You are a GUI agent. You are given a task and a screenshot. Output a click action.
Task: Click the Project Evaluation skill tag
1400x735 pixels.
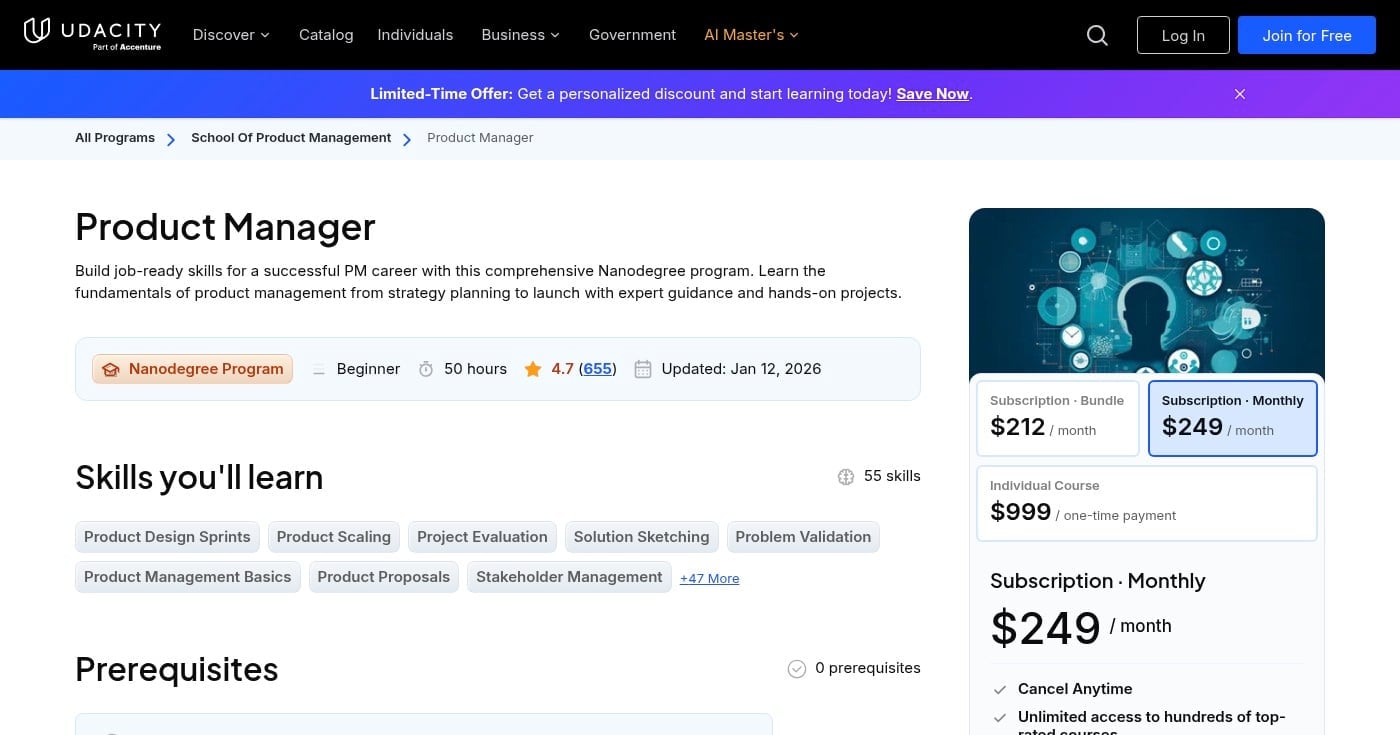point(482,537)
